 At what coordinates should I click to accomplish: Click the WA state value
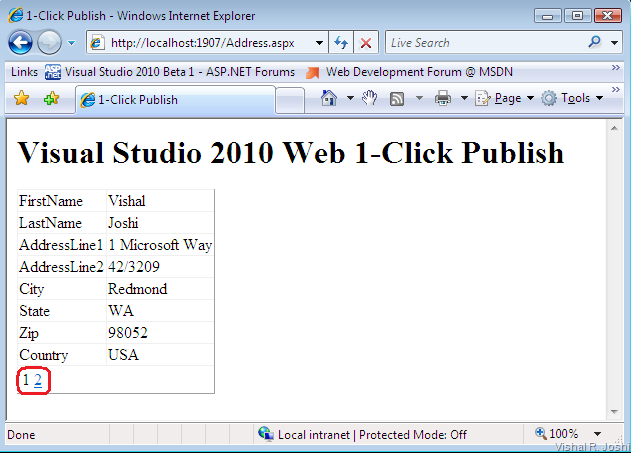coord(121,311)
